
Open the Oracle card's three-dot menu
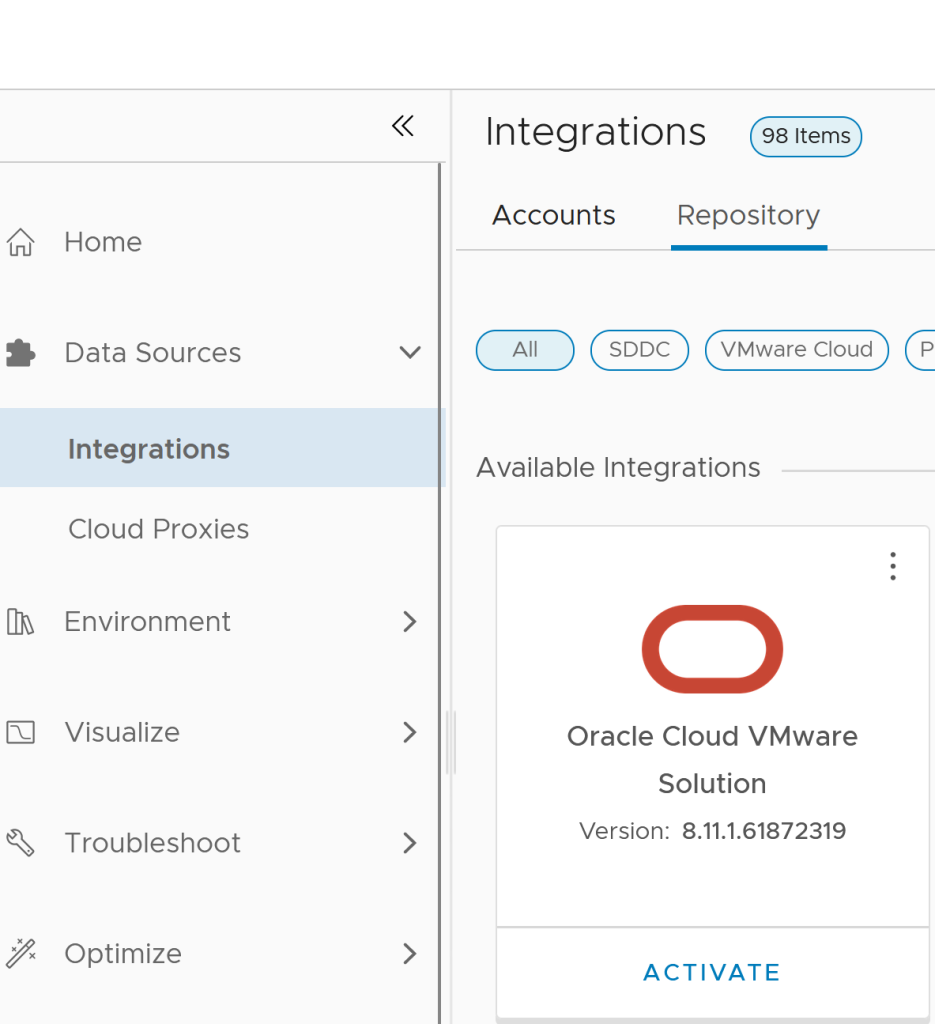(x=893, y=566)
